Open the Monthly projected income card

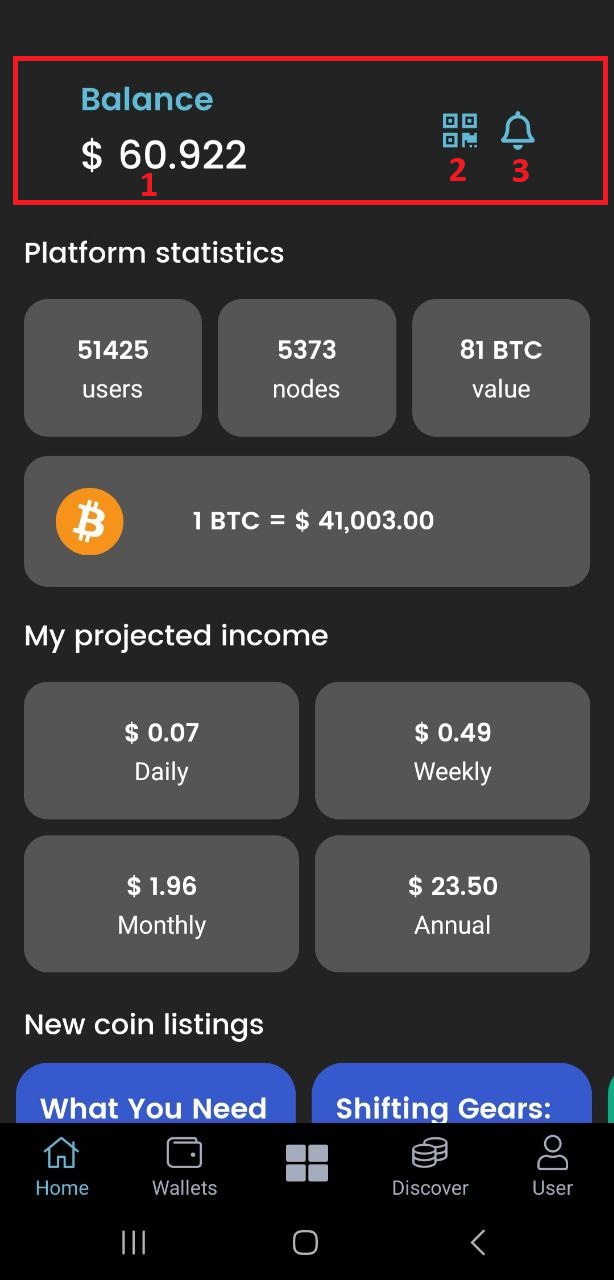pos(161,904)
